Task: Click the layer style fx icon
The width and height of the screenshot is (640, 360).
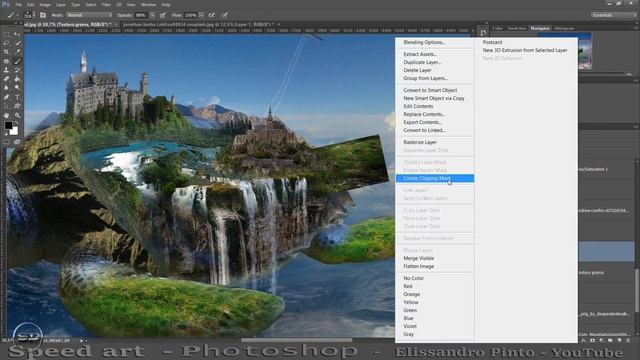Action: point(584,340)
